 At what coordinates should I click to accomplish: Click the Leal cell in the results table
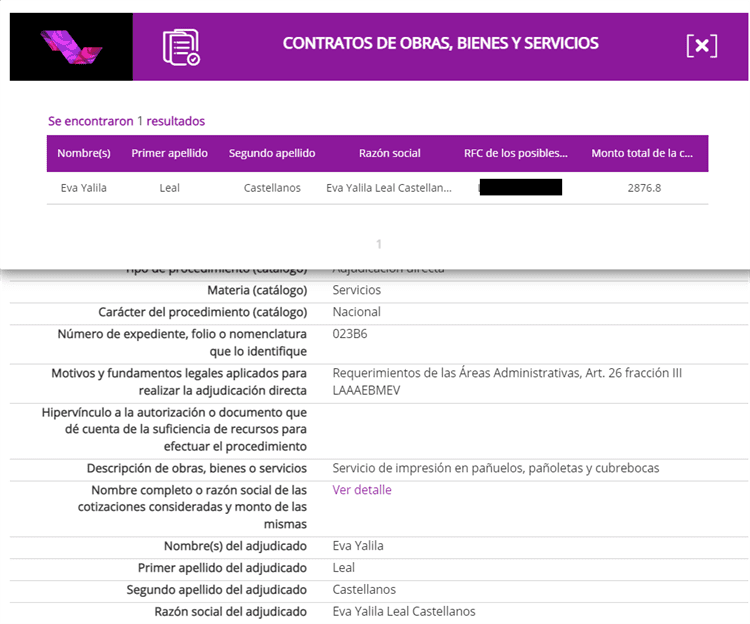tap(169, 188)
